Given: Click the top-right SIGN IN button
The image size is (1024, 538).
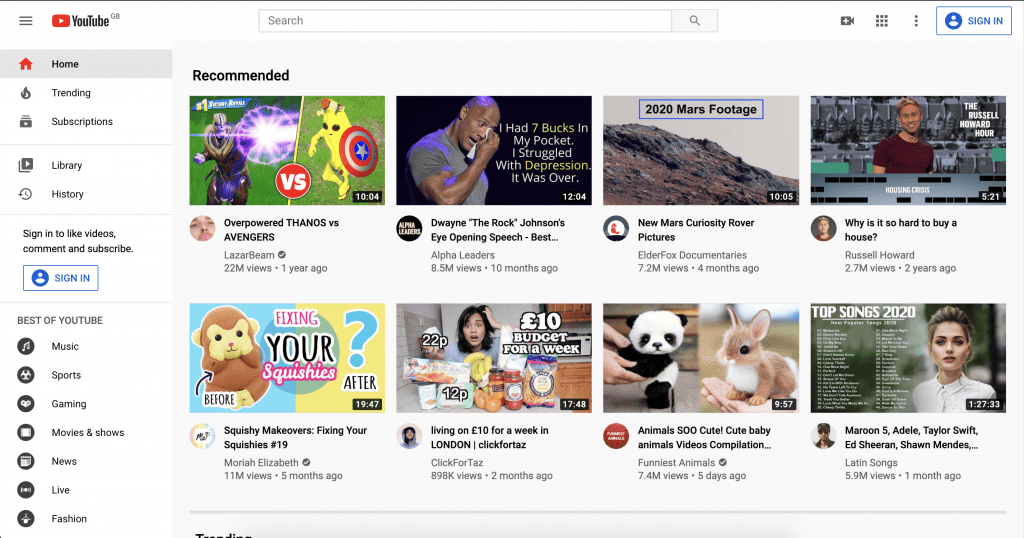Looking at the screenshot, I should [x=973, y=21].
